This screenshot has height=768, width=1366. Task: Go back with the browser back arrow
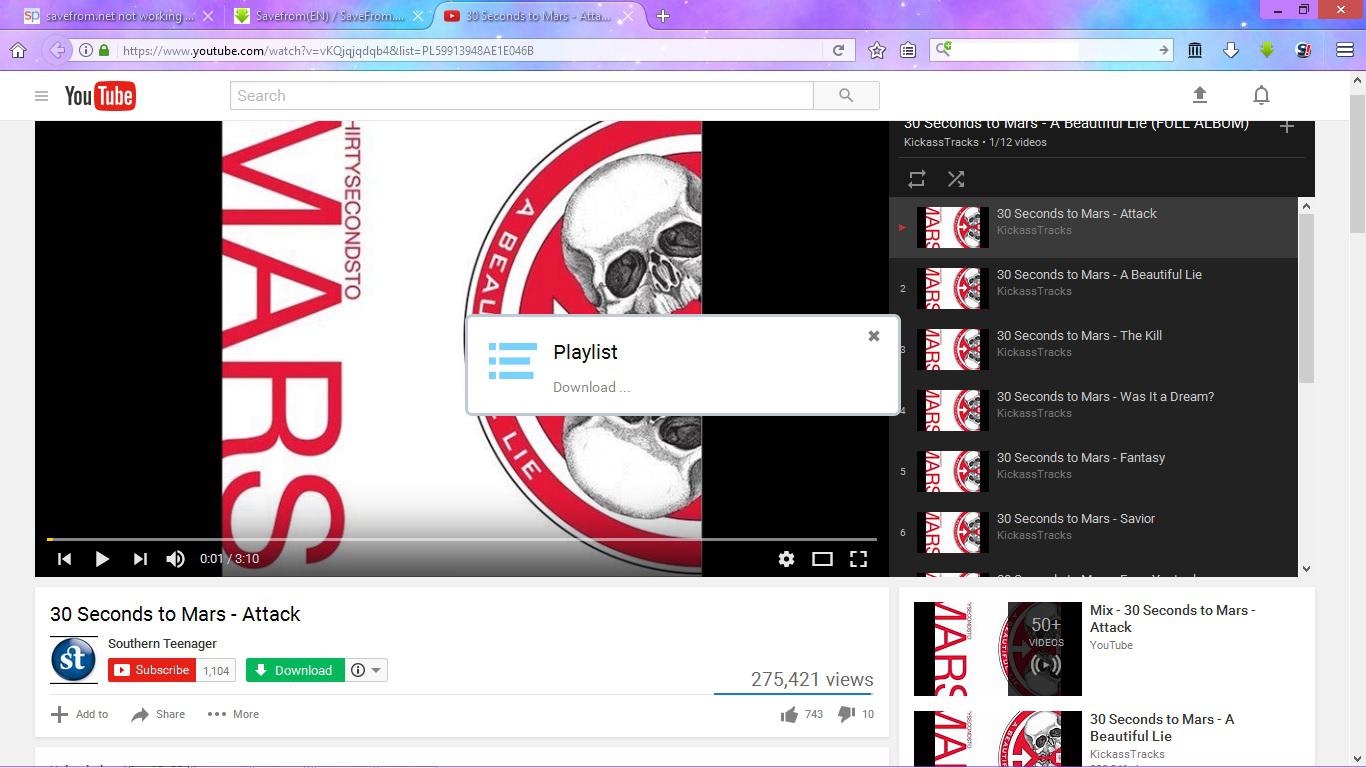pyautogui.click(x=57, y=50)
